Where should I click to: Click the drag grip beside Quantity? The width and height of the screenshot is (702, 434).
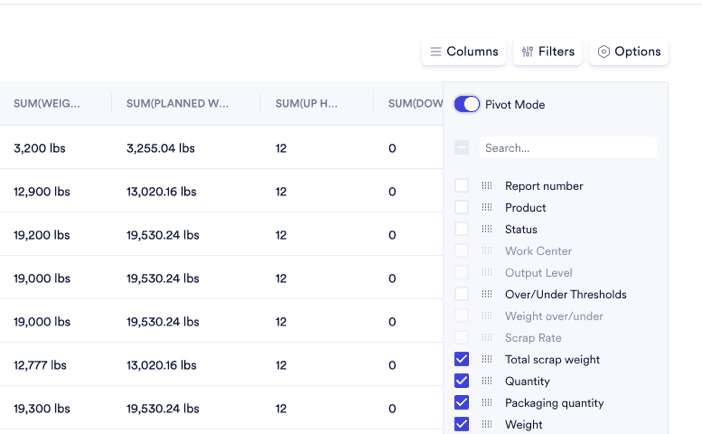tap(487, 381)
